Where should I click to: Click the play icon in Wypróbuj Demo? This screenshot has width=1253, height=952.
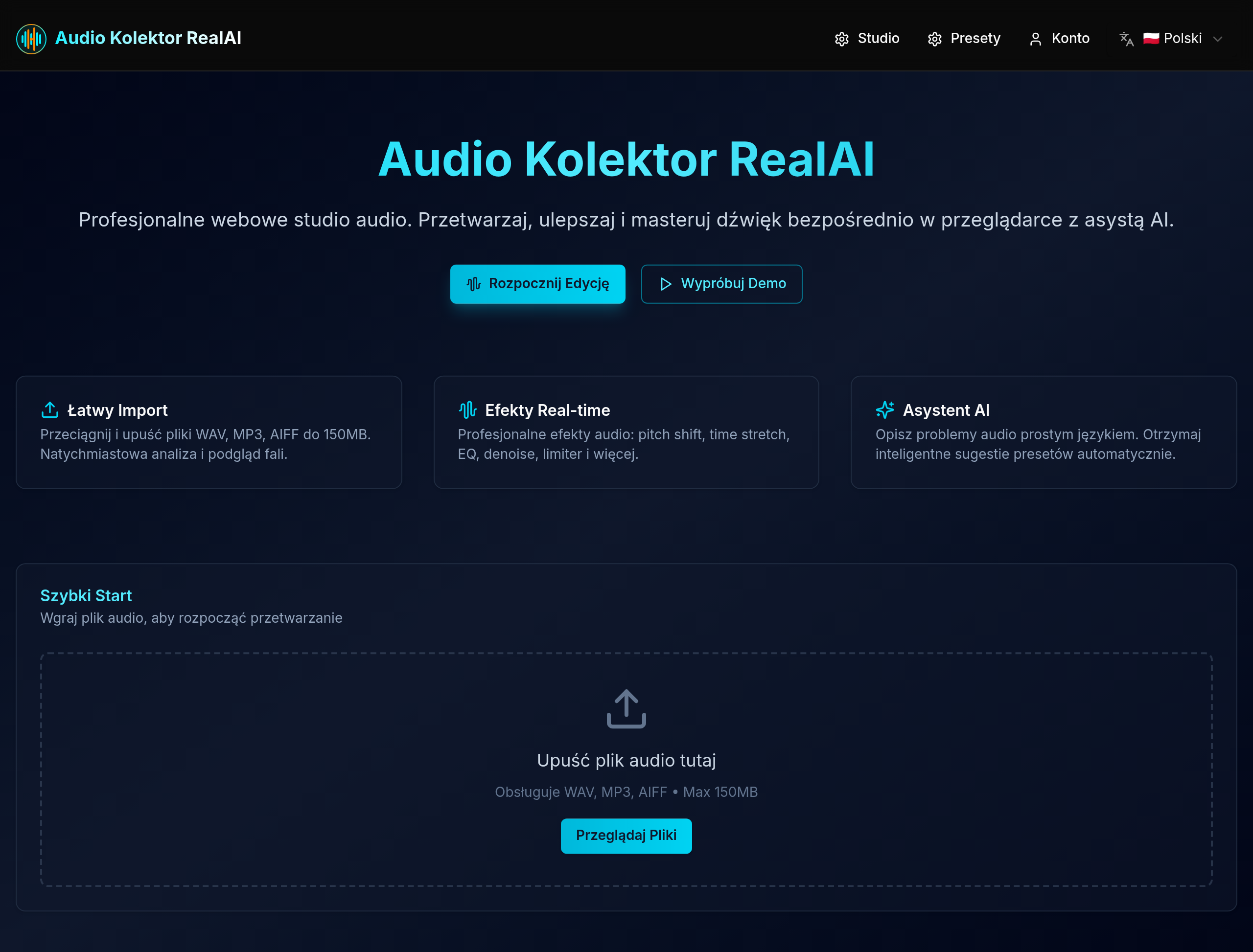click(x=666, y=284)
